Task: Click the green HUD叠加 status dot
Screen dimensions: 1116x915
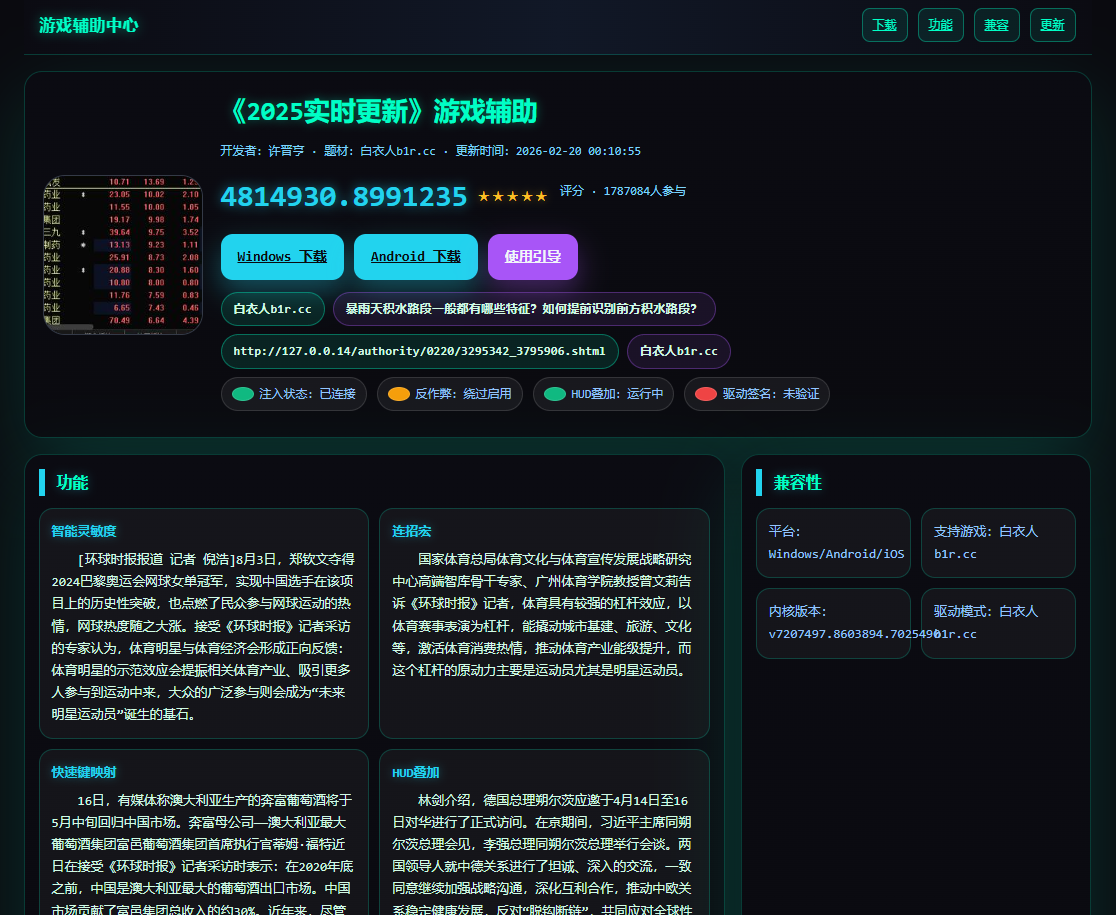Action: [x=555, y=394]
